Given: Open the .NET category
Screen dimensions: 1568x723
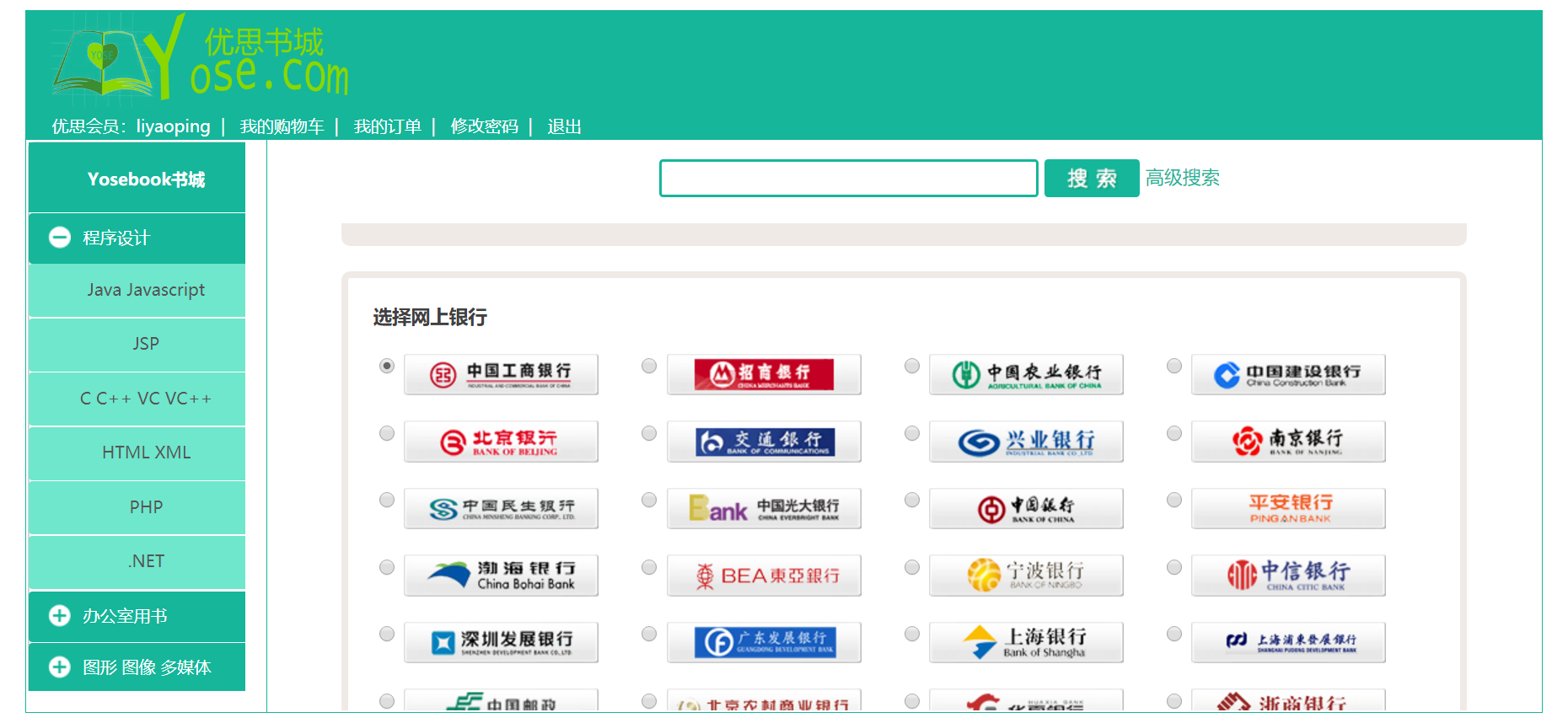Looking at the screenshot, I should (x=137, y=561).
